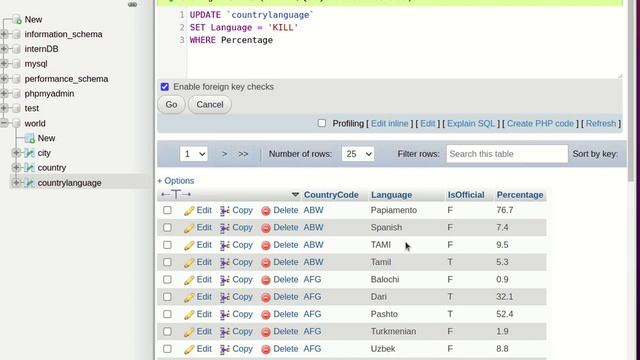Collapse the world database node

[x=4, y=123]
